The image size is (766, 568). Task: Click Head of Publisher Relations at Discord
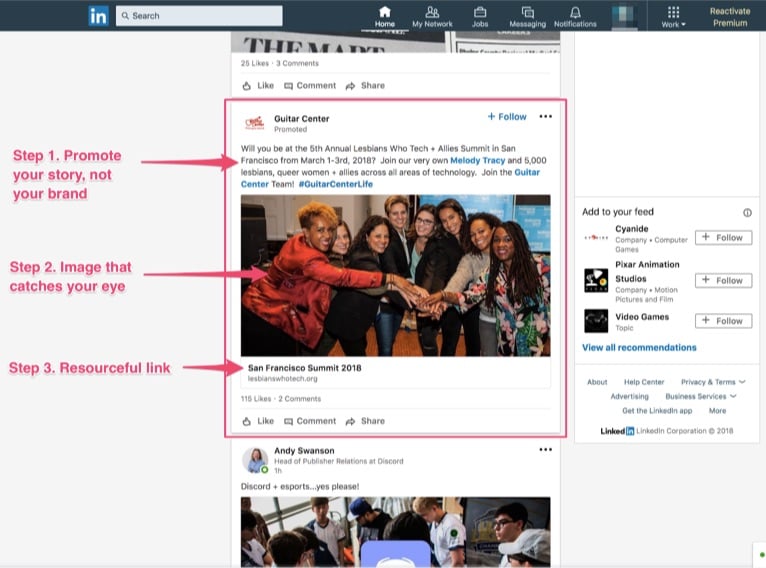coord(339,461)
